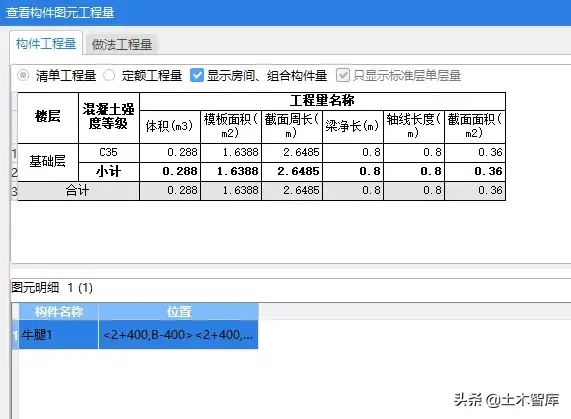Click the <2+400,B-400> position cell
The height and width of the screenshot is (419, 571).
179,335
